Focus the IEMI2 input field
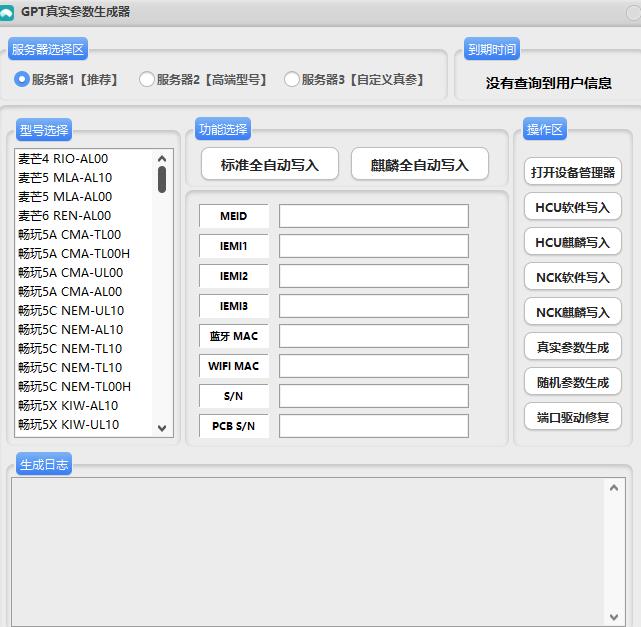Image resolution: width=641 pixels, height=627 pixels. pos(374,276)
